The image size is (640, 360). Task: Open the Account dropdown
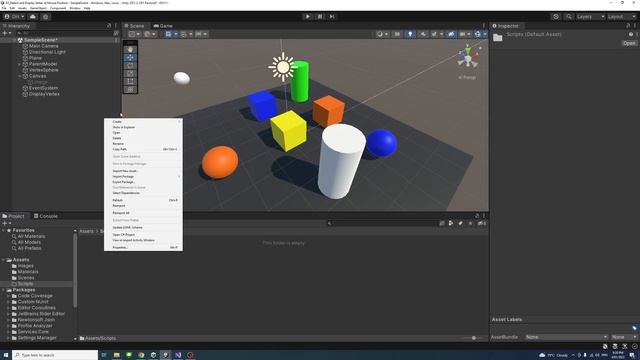click(x=15, y=17)
